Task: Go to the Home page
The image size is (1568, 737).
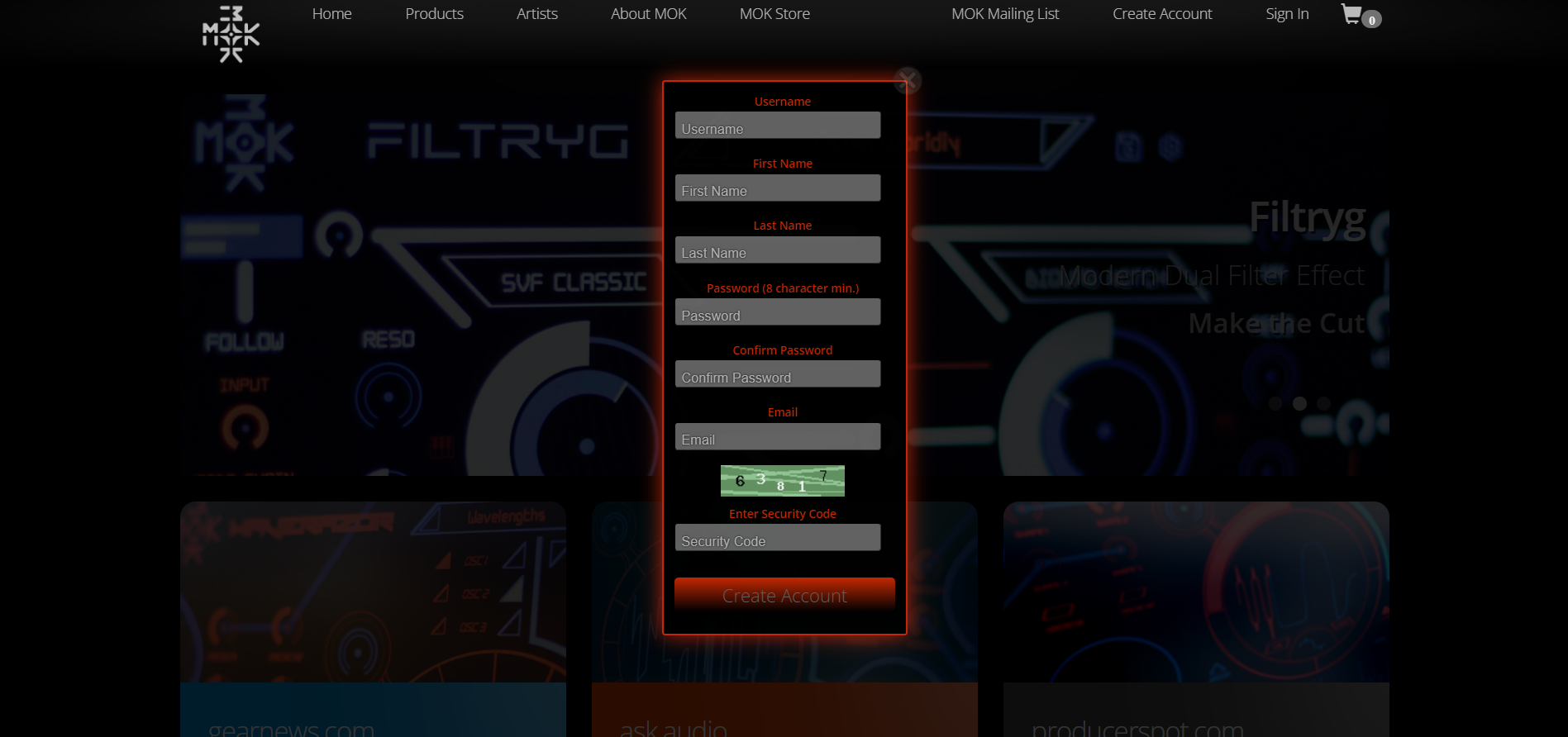Action: coord(332,14)
